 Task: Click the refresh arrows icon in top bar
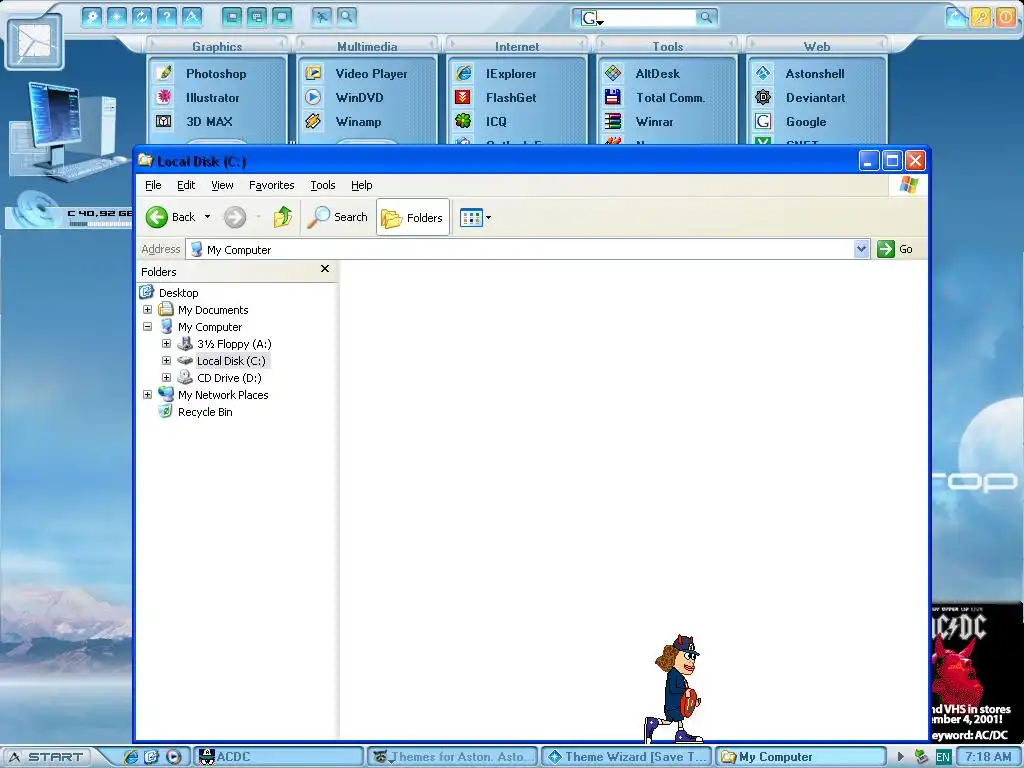point(142,16)
